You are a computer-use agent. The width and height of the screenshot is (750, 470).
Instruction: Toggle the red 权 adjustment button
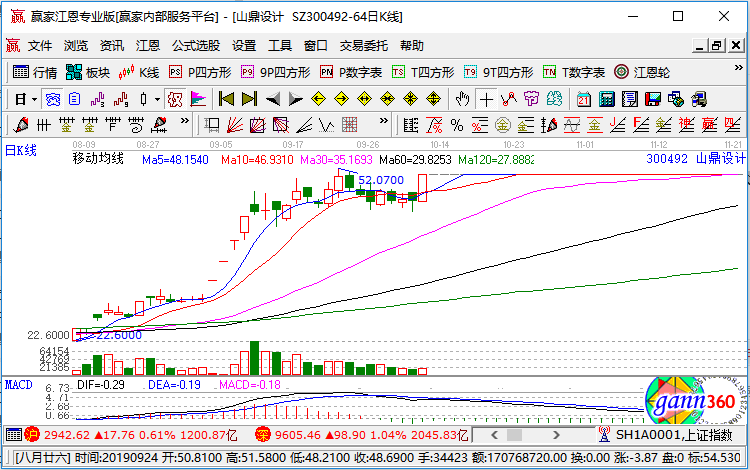tap(175, 99)
